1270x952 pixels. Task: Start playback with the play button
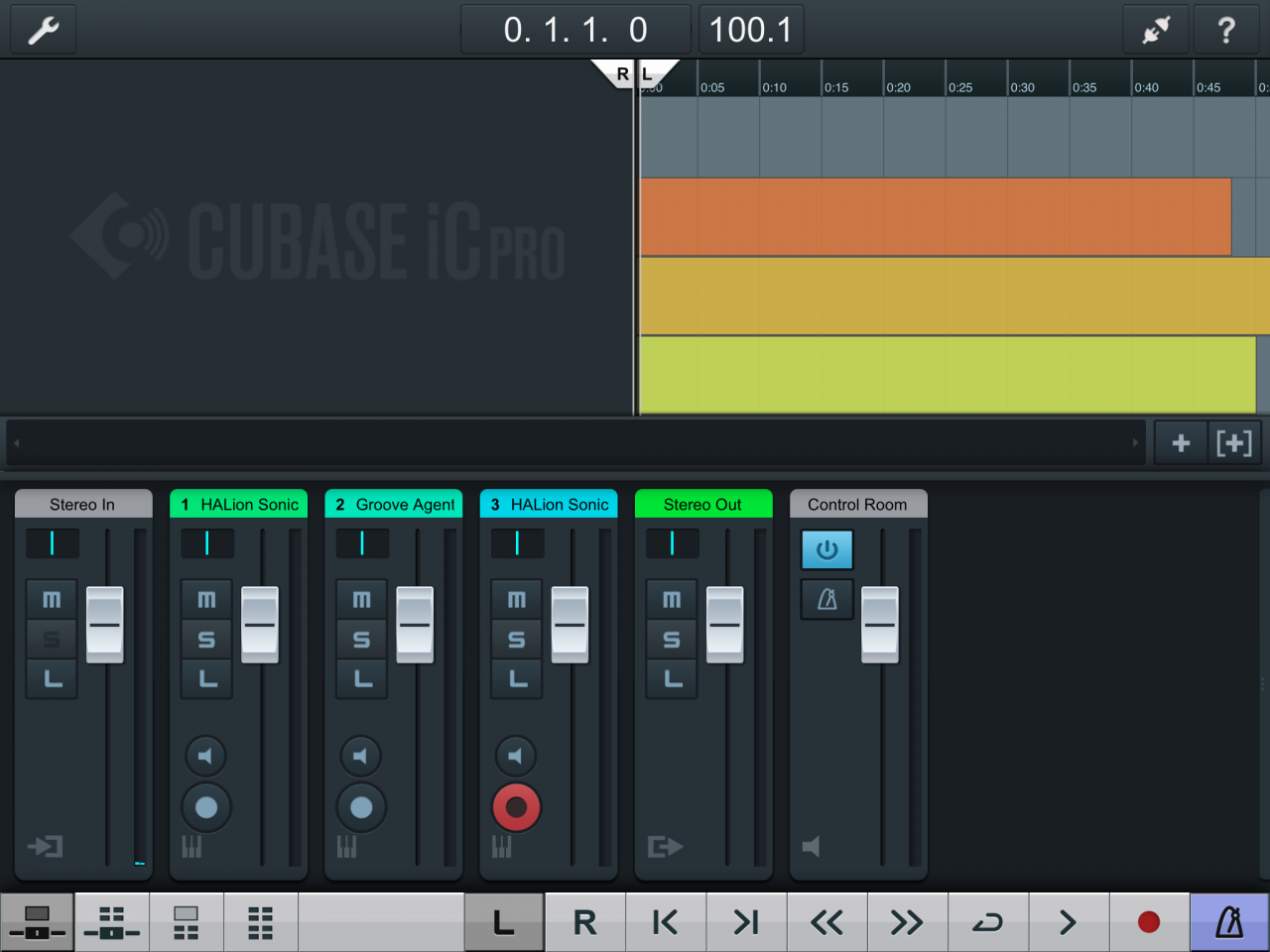coord(1069,922)
